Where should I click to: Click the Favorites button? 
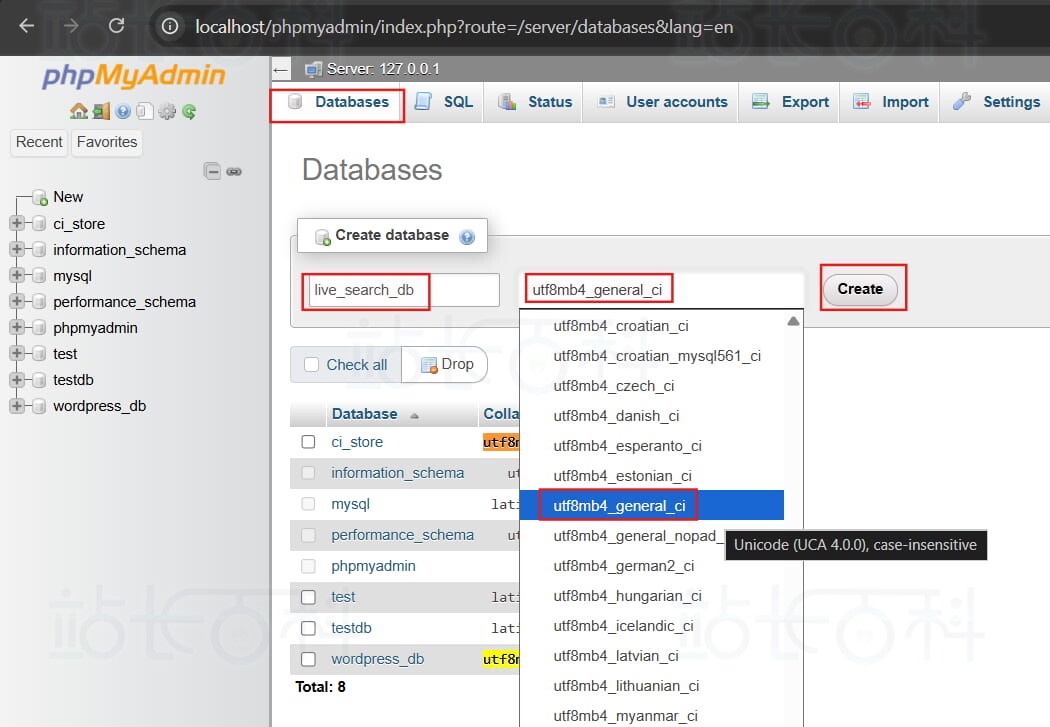[x=106, y=142]
